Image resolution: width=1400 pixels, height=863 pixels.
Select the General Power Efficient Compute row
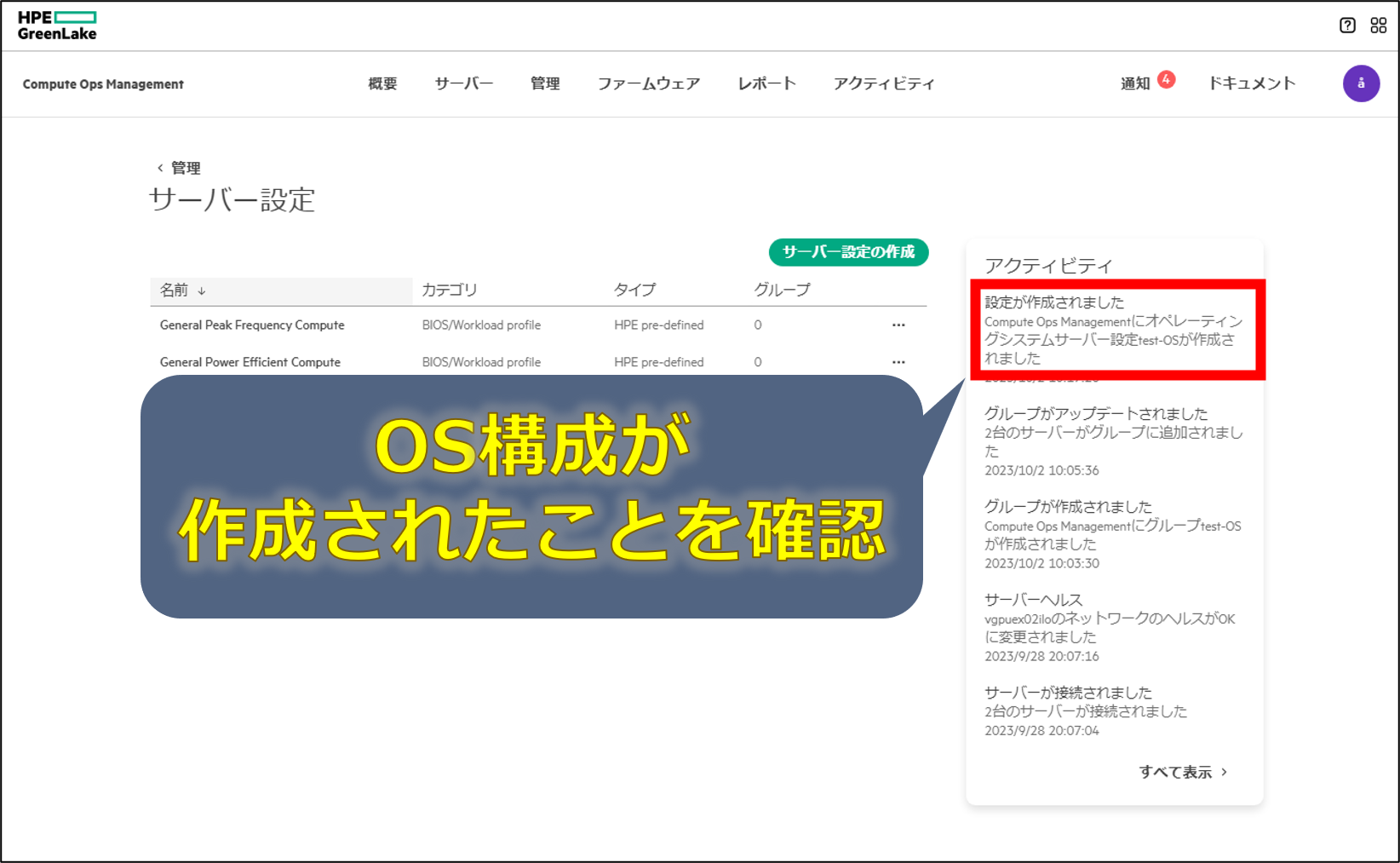(x=538, y=362)
